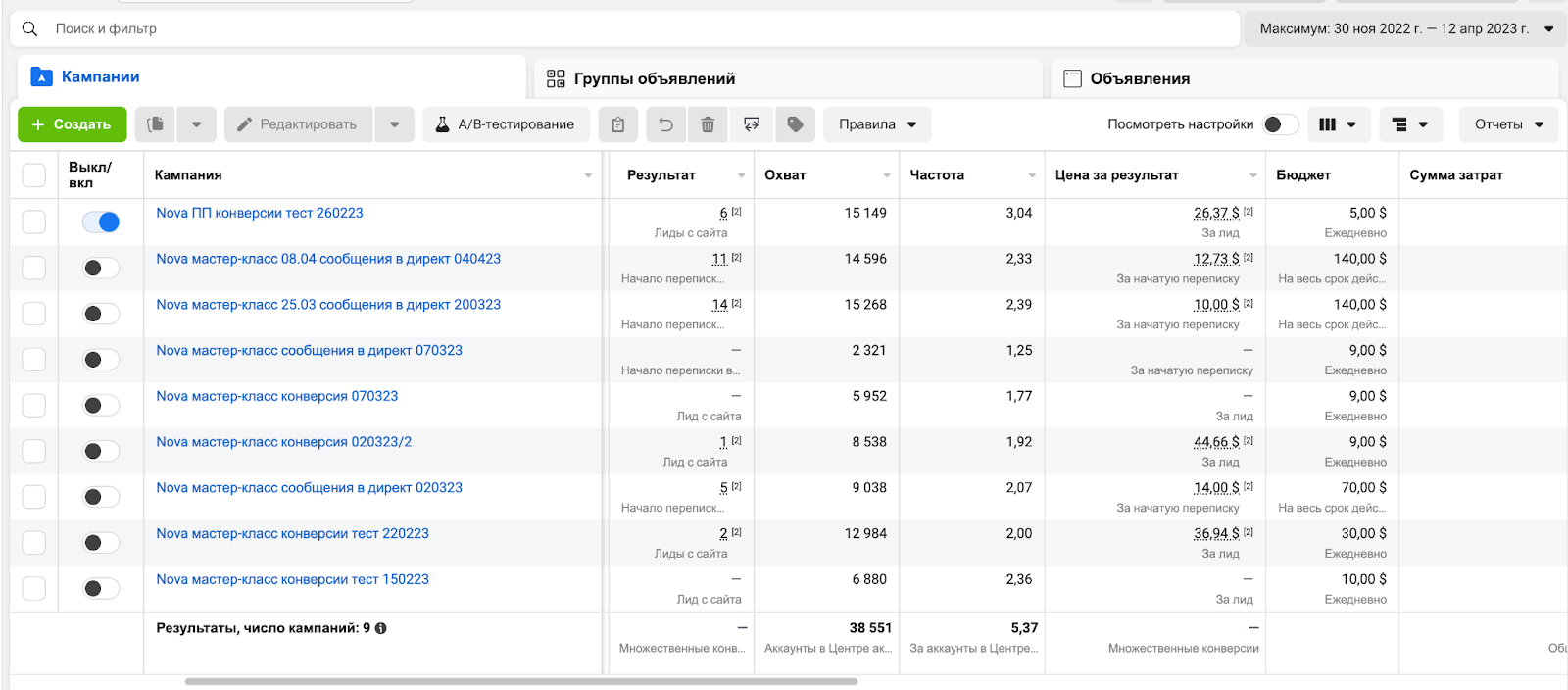Image resolution: width=1568 pixels, height=690 pixels.
Task: Expand the Правила dropdown
Action: tap(877, 124)
